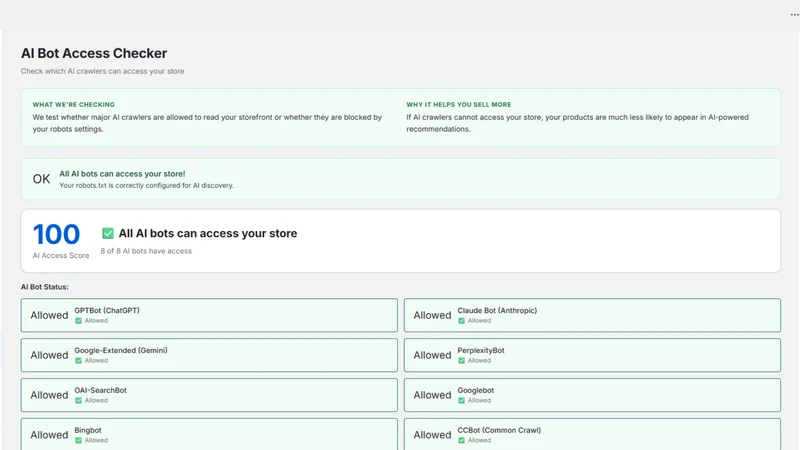The width and height of the screenshot is (800, 450).
Task: Select the Google-Extended (Gemini) status card
Action: click(209, 355)
